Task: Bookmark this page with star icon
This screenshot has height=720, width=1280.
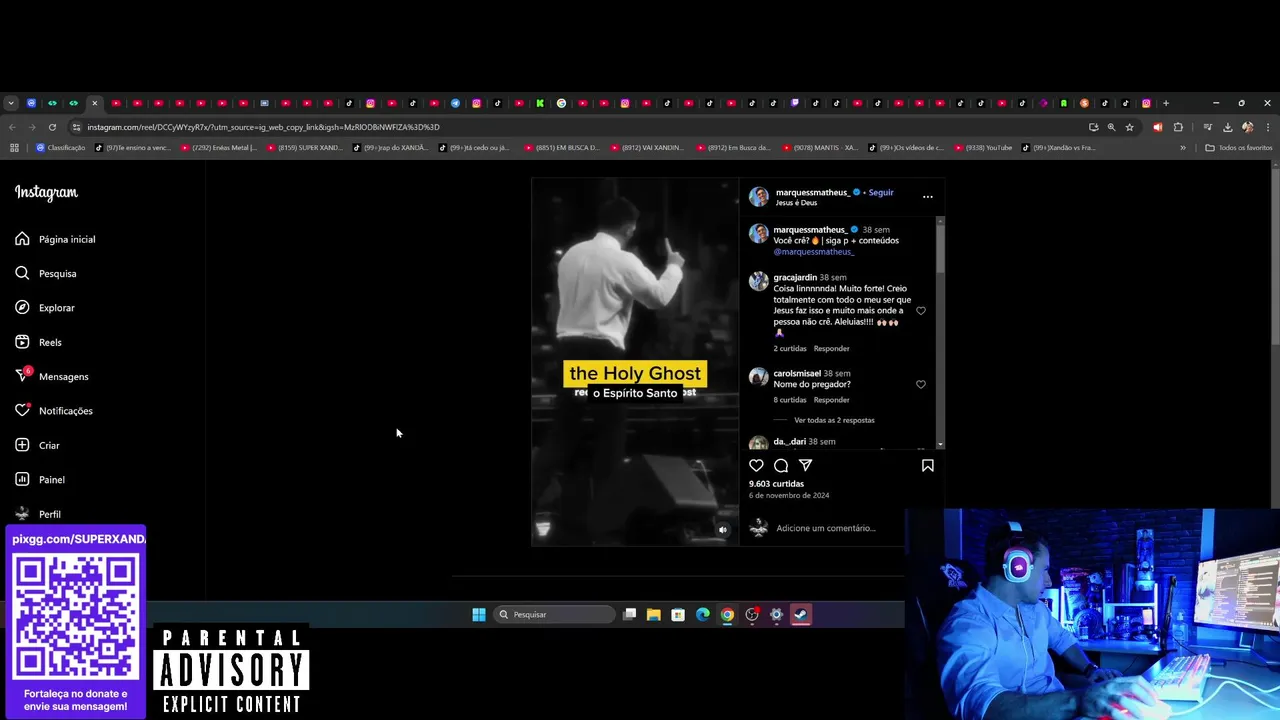Action: coord(1130,127)
